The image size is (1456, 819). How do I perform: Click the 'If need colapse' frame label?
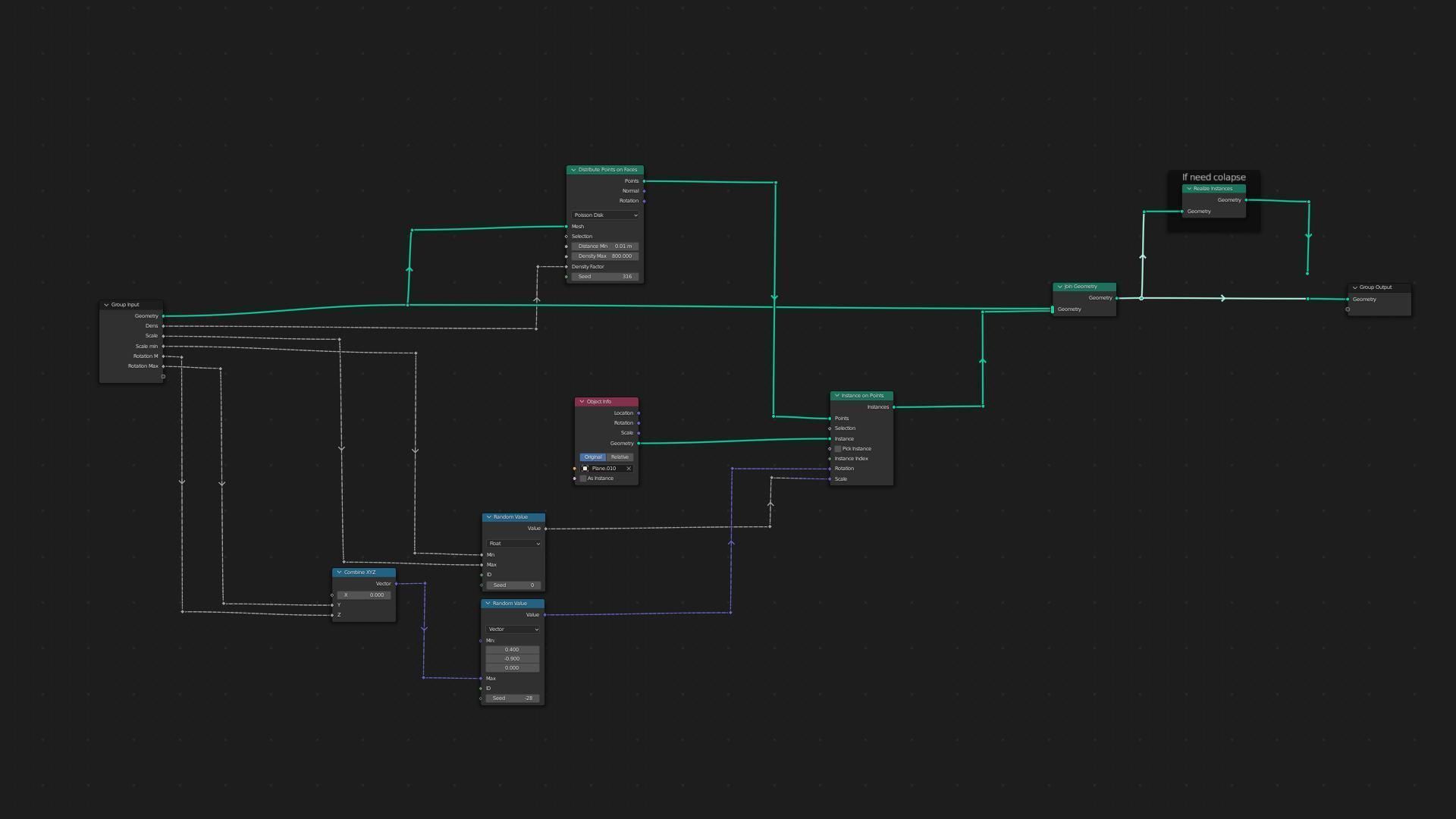[1213, 177]
